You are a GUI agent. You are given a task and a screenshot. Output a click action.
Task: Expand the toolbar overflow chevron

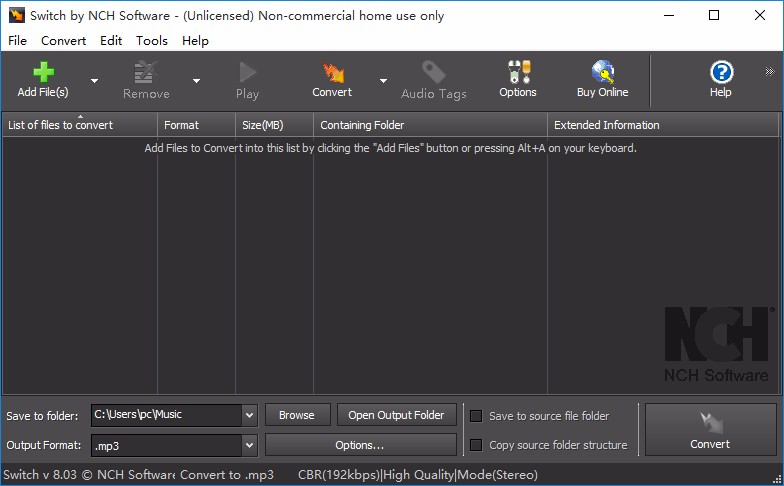(x=770, y=72)
